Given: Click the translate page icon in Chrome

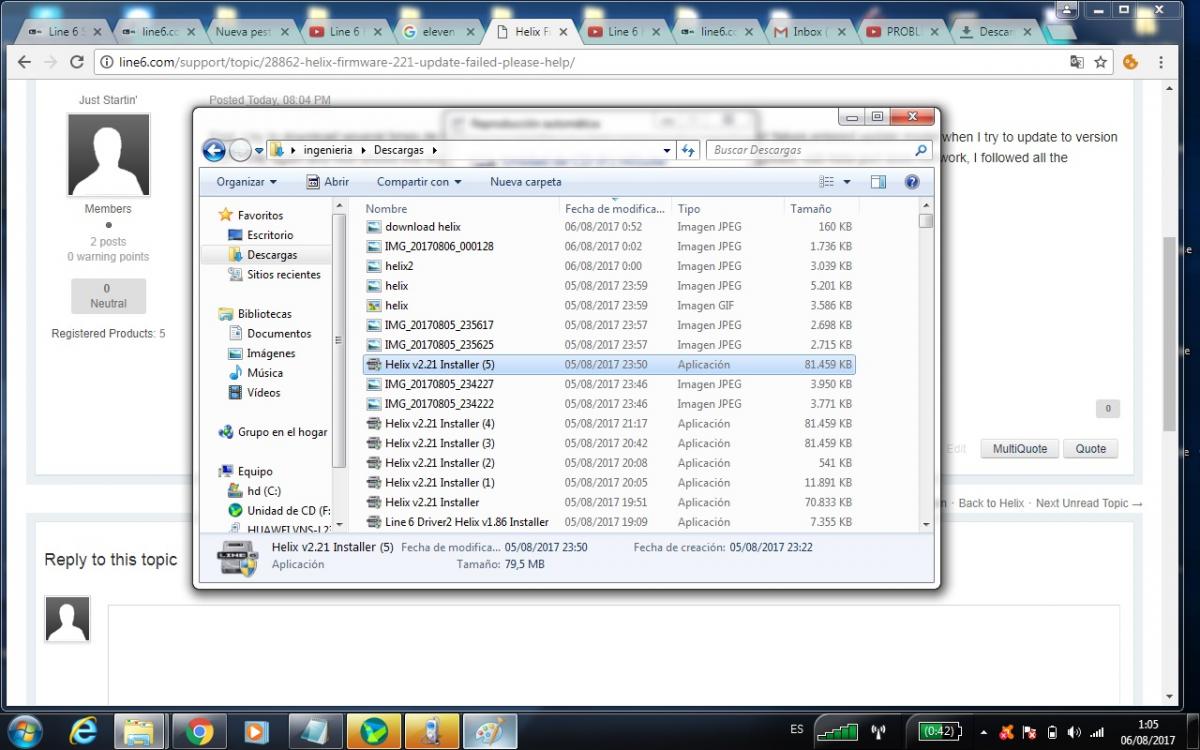Looking at the screenshot, I should pyautogui.click(x=1076, y=62).
